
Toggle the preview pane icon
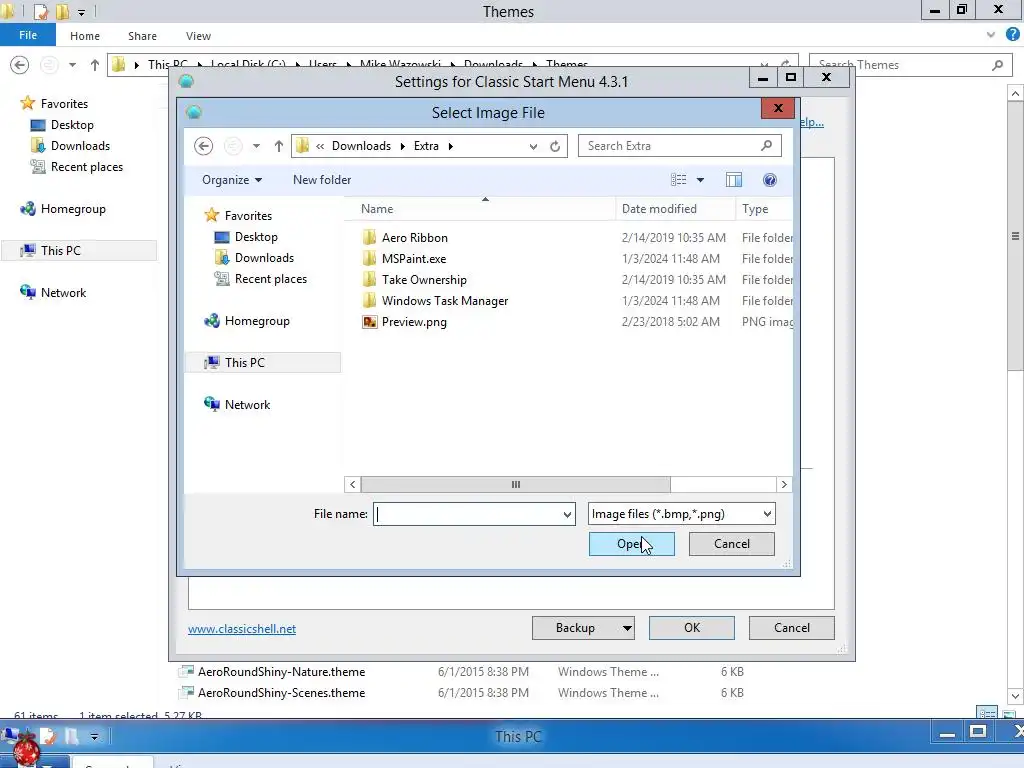(x=734, y=180)
